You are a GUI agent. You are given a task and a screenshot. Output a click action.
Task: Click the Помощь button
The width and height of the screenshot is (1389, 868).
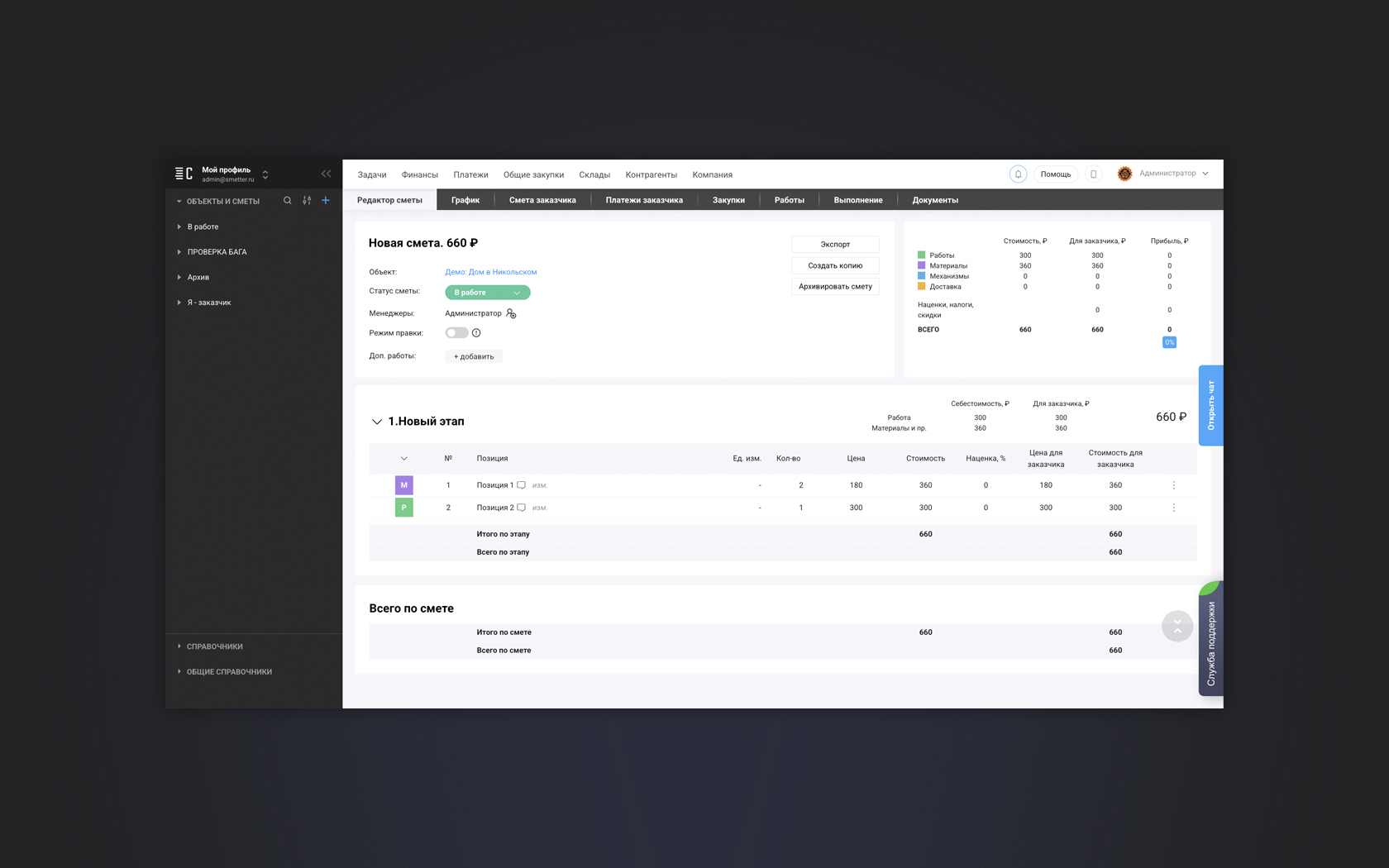click(1056, 174)
